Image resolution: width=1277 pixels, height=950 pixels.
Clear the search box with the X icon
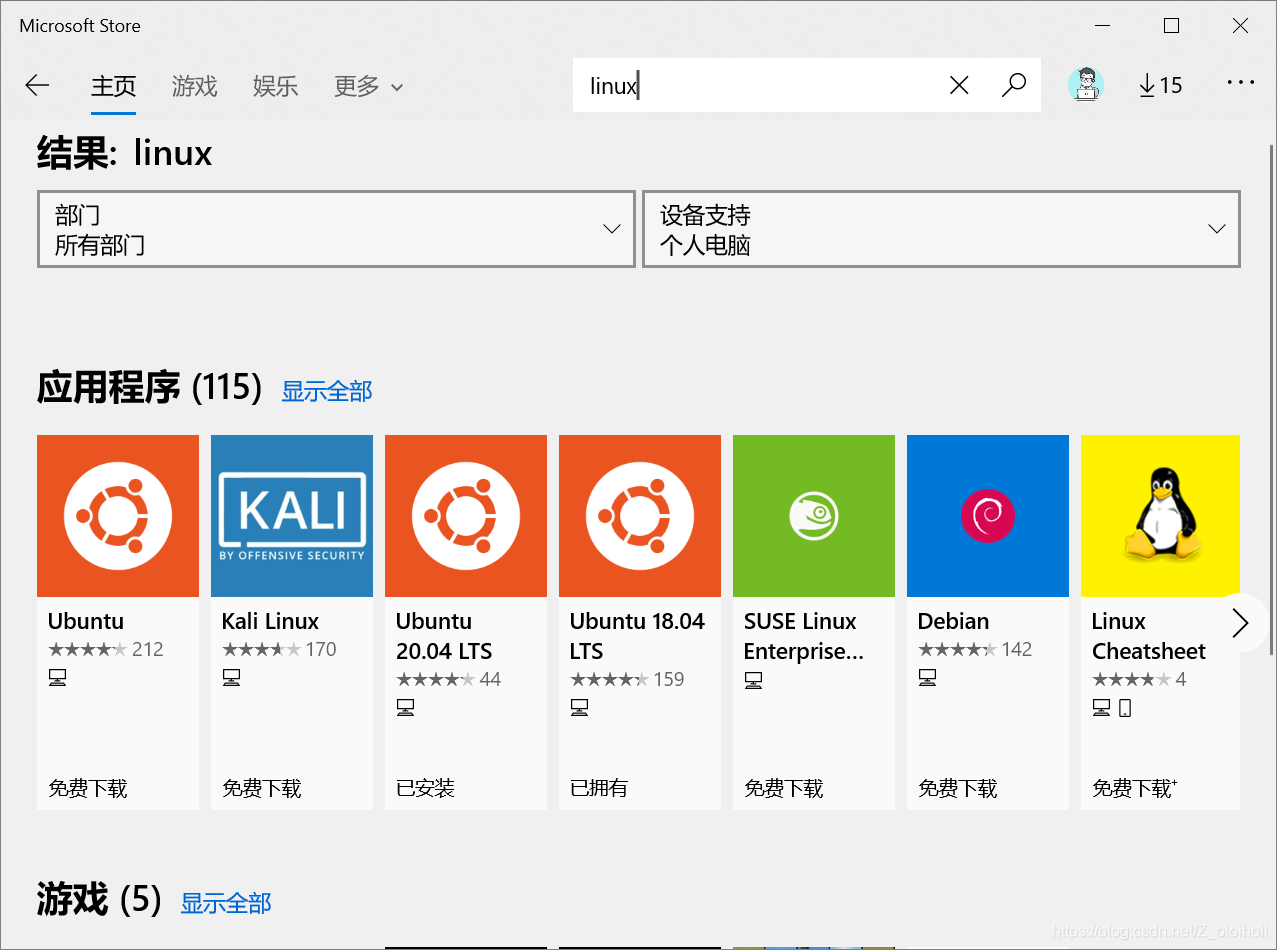(x=959, y=85)
